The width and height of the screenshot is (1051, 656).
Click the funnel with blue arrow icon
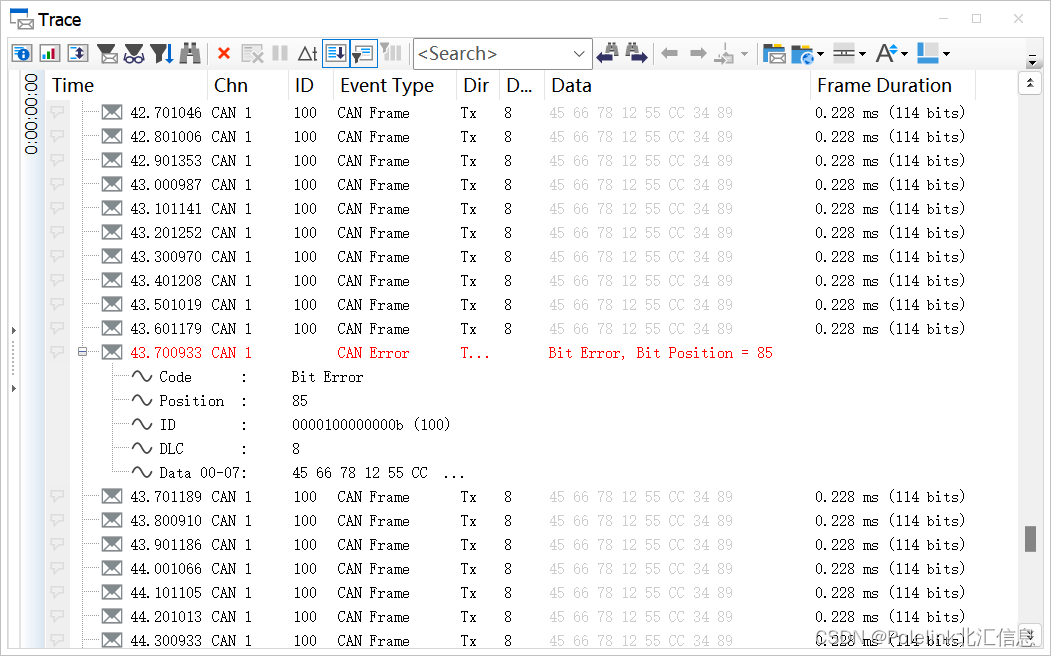(x=162, y=53)
